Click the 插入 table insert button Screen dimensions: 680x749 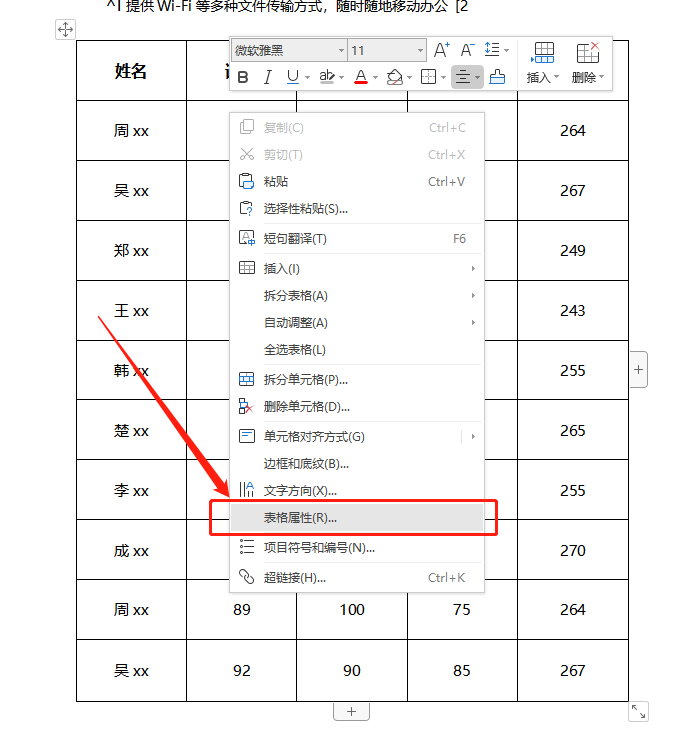pyautogui.click(x=543, y=63)
